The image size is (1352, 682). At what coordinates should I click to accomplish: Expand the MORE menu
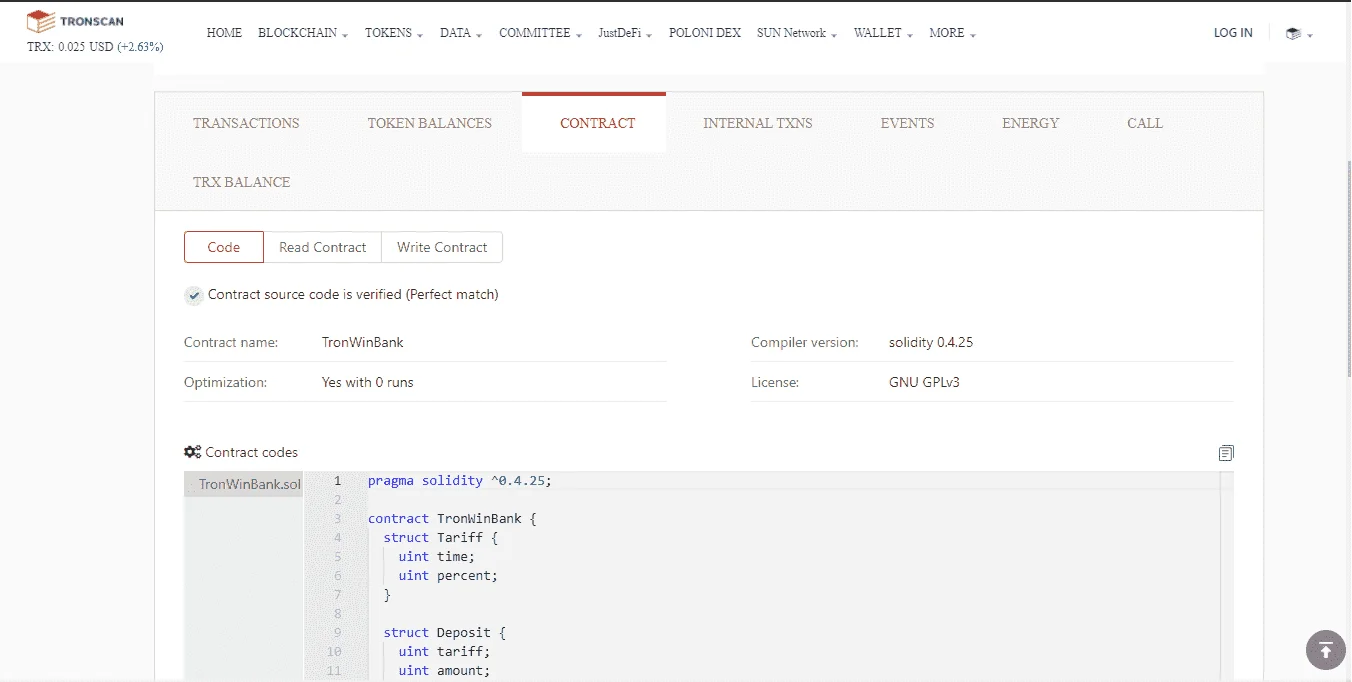952,33
